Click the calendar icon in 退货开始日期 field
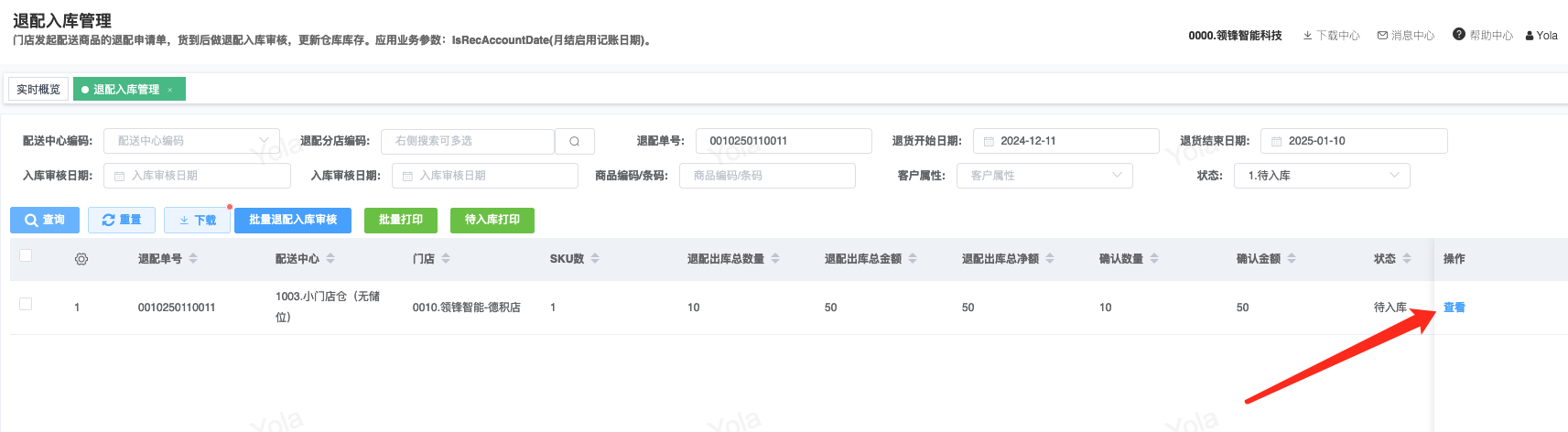The width and height of the screenshot is (1568, 432). coord(989,141)
